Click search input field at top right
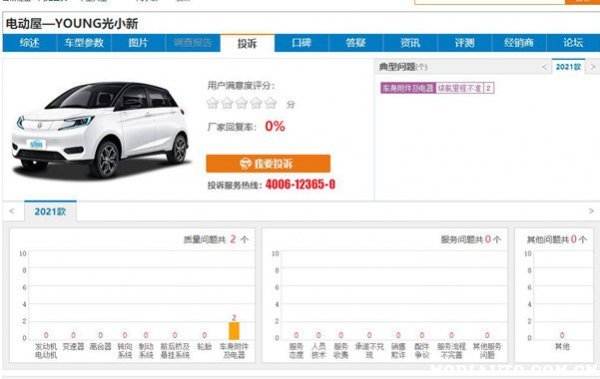The image size is (600, 379). [490, 2]
